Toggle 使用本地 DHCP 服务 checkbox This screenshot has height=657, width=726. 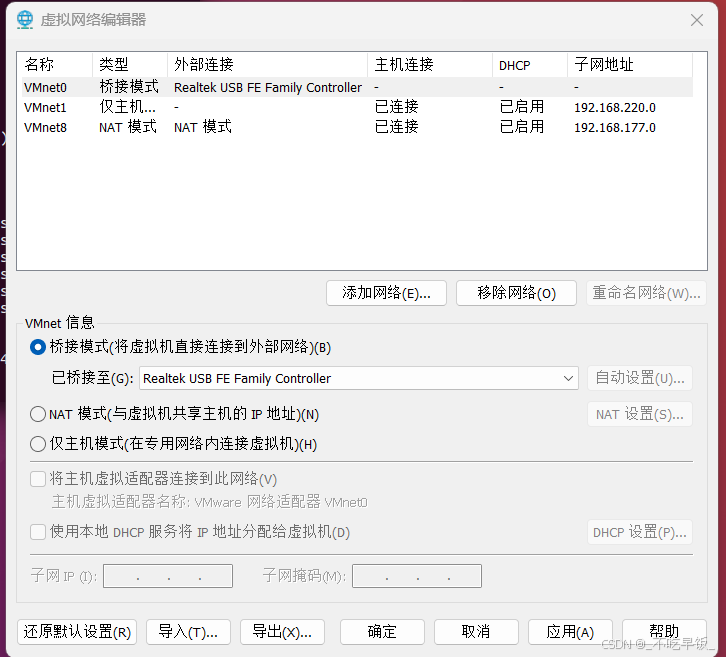pyautogui.click(x=38, y=532)
